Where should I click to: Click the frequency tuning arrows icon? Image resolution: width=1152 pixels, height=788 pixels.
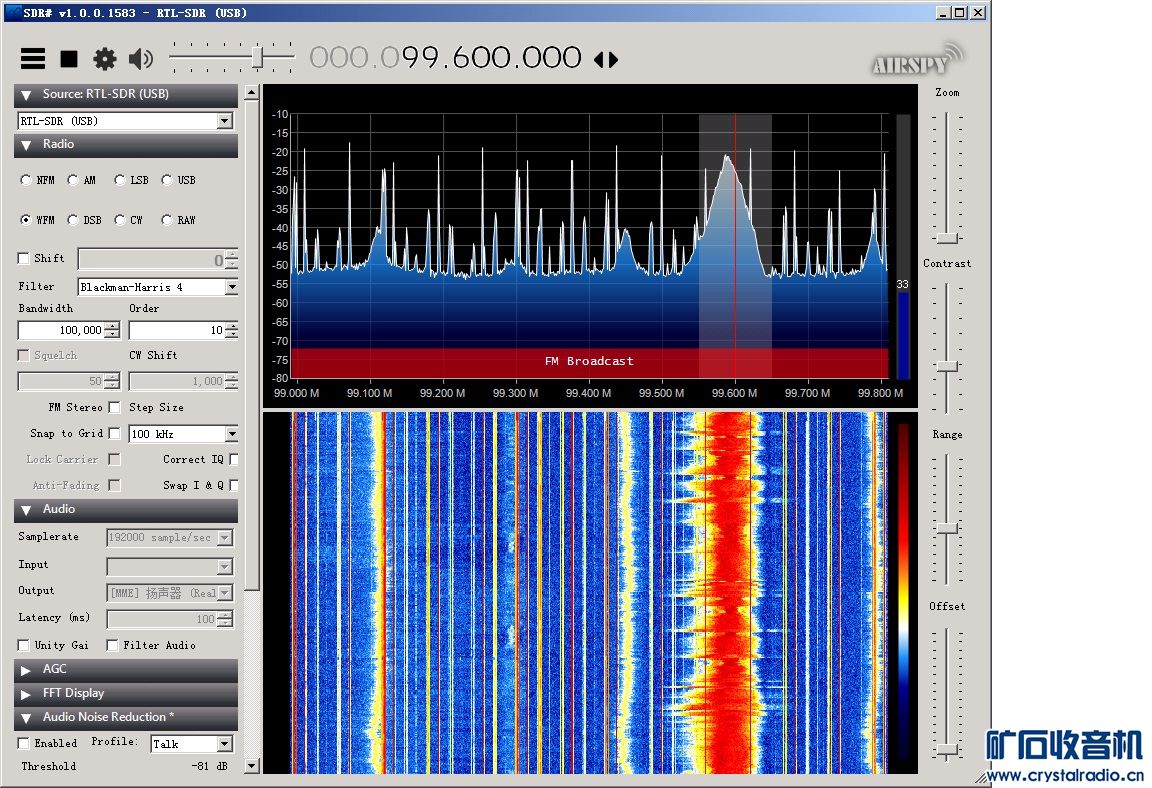click(606, 60)
